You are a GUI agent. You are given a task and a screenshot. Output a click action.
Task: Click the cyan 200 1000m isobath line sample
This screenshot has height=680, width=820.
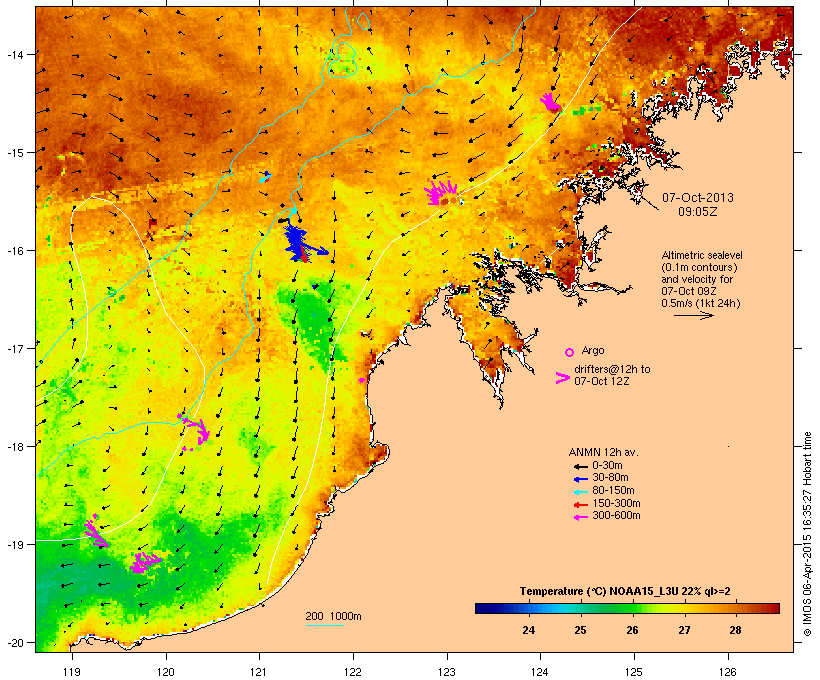pos(325,625)
